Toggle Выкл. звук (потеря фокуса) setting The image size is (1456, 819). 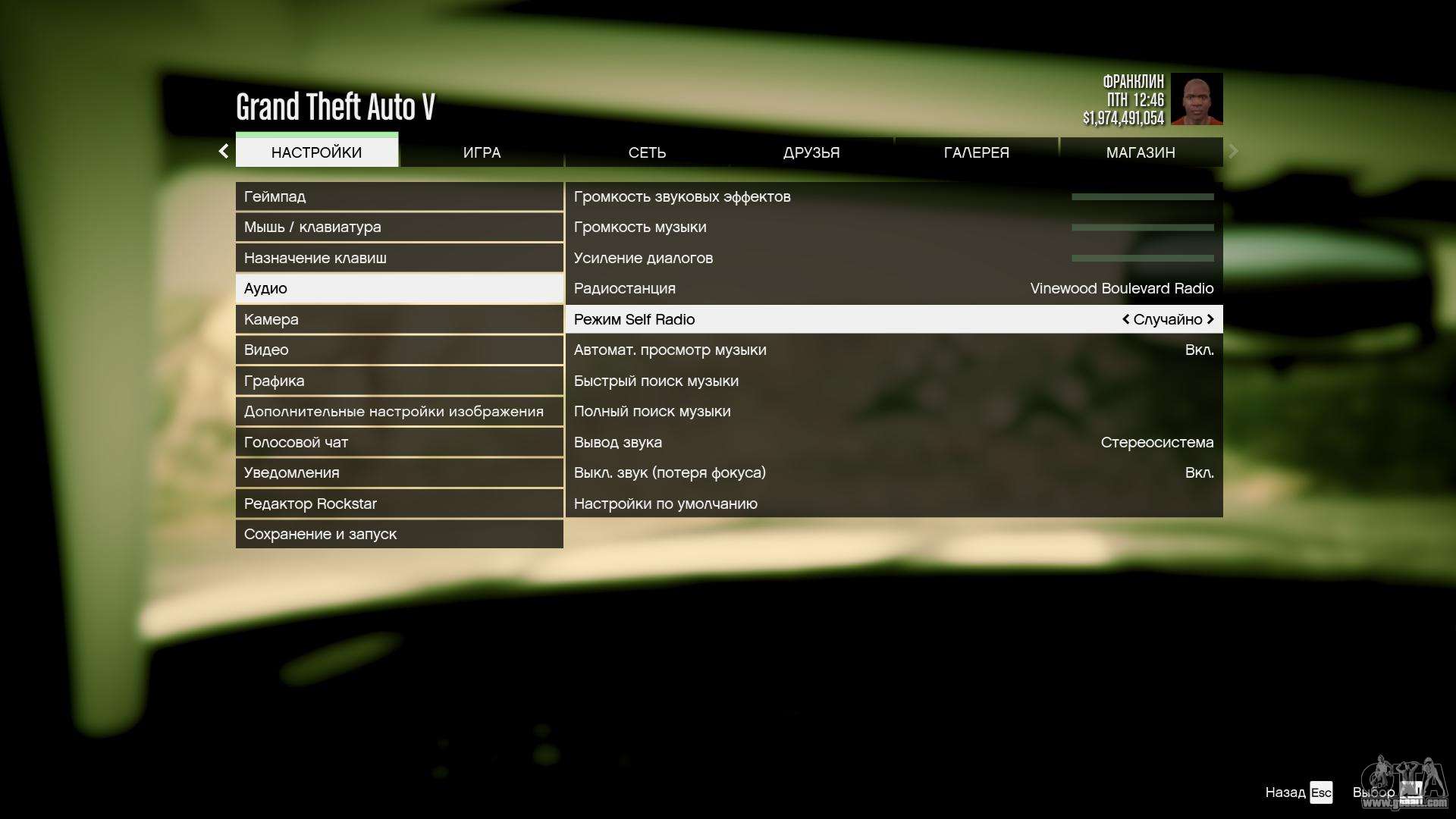(894, 472)
